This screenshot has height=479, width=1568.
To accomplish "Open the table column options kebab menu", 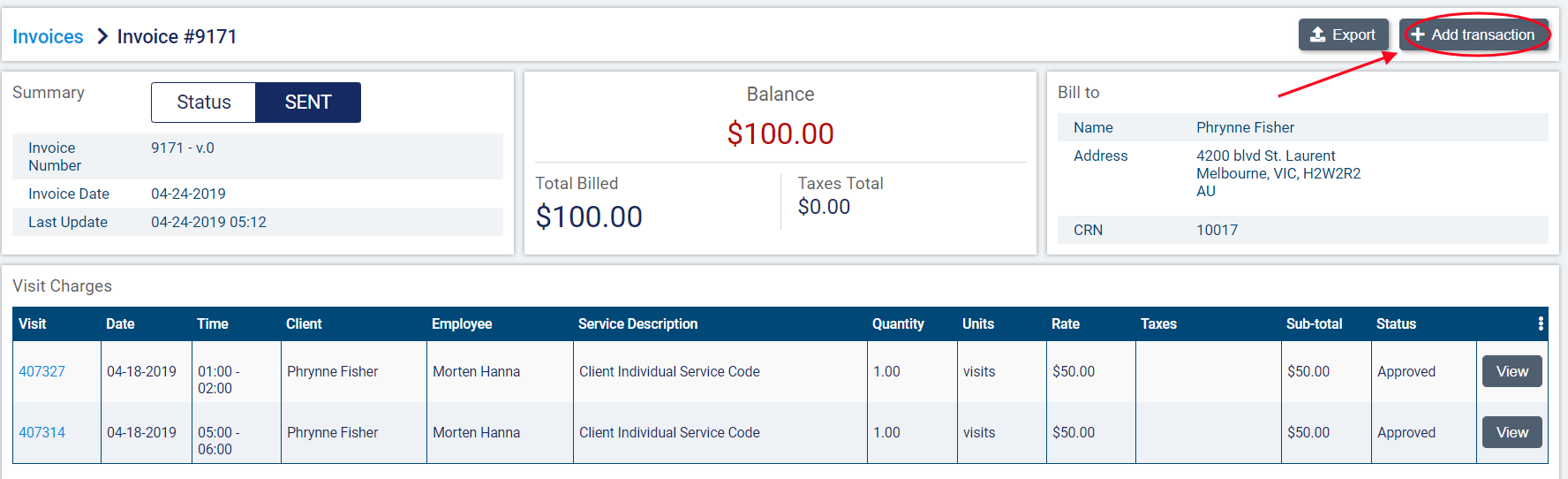I will coord(1541,323).
